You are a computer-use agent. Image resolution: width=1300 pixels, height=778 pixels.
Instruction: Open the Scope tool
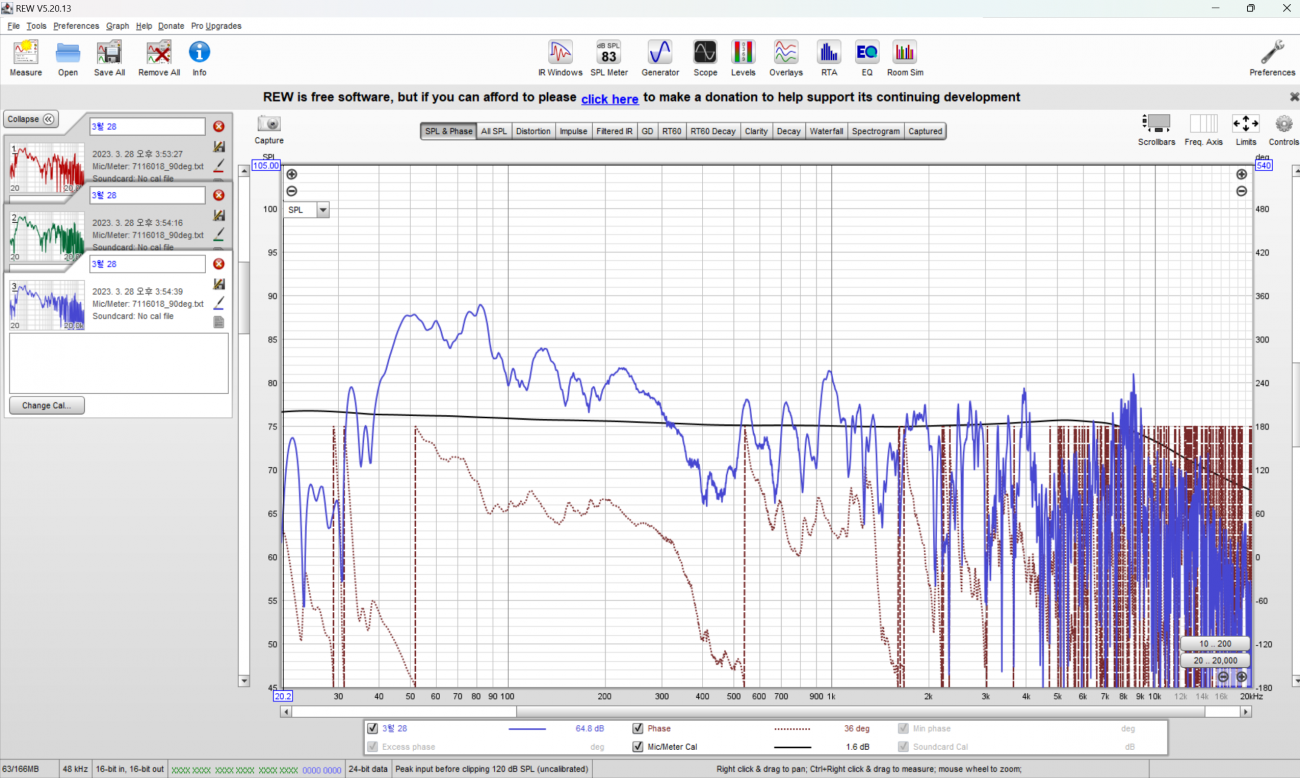point(705,58)
